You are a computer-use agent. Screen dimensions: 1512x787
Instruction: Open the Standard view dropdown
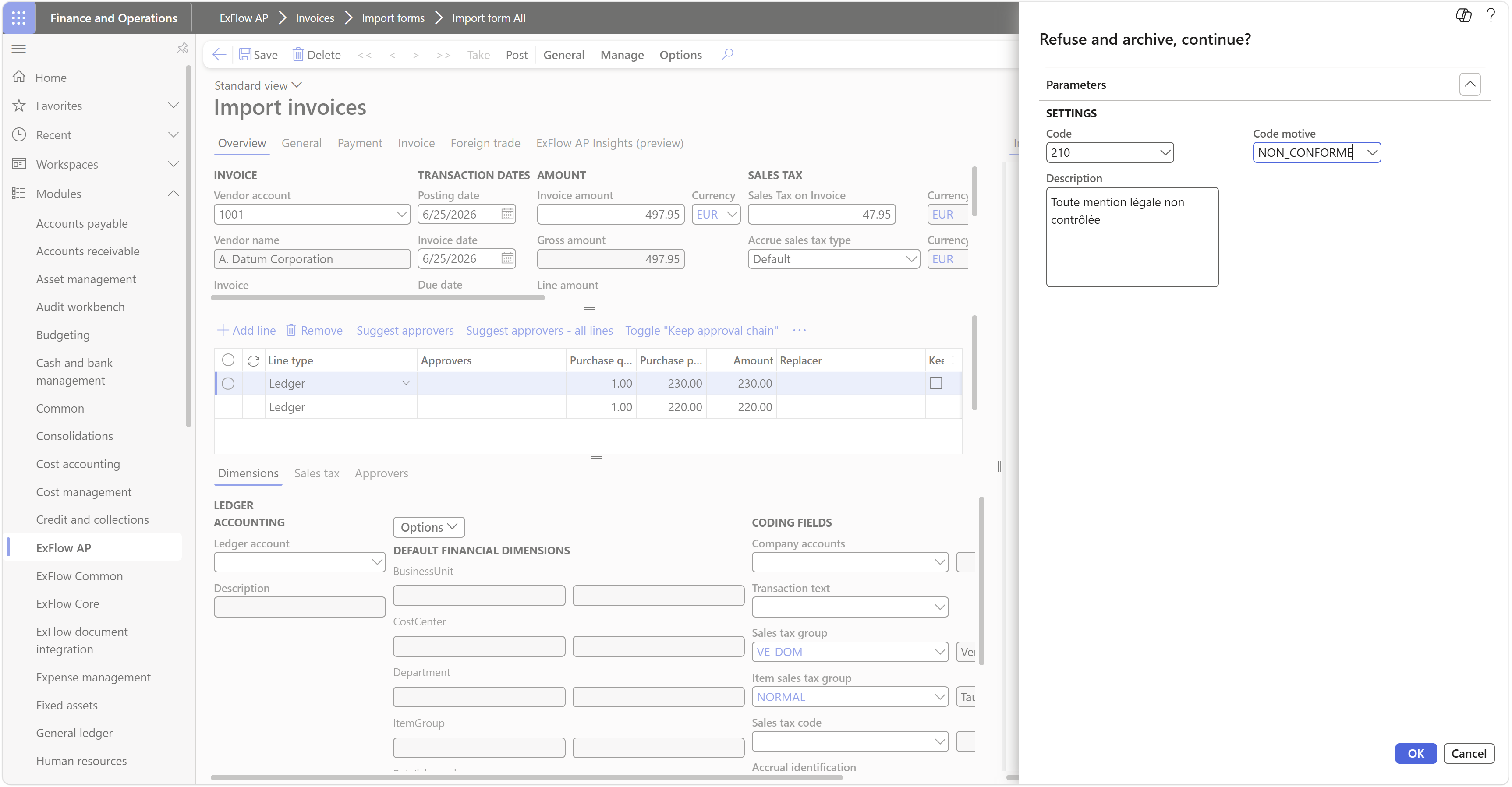tap(258, 85)
